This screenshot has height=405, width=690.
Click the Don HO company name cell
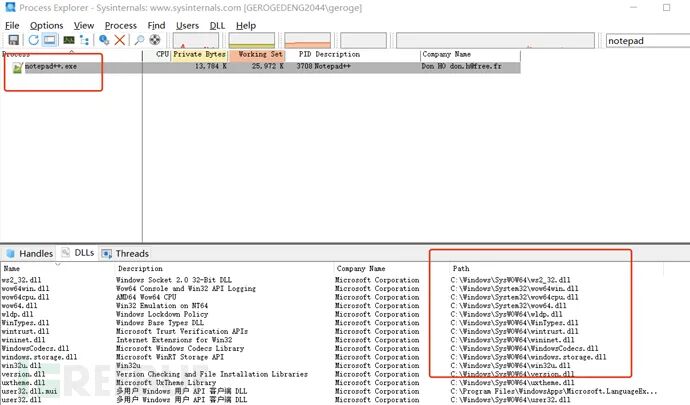(461, 66)
